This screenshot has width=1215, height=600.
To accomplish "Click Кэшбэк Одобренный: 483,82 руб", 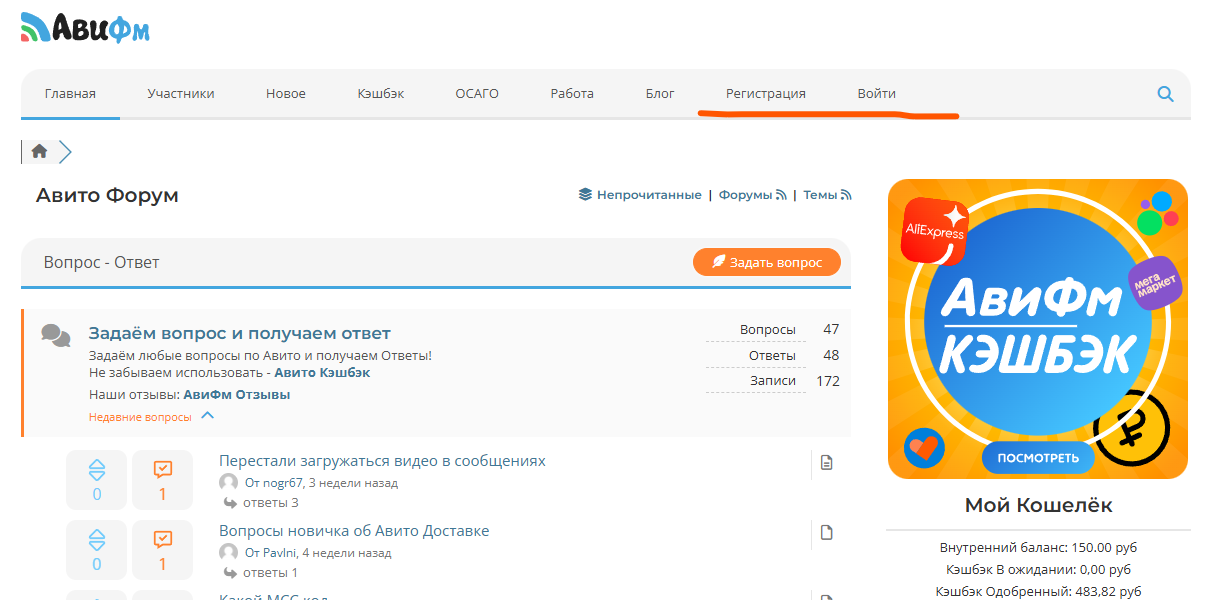I will [x=1038, y=592].
